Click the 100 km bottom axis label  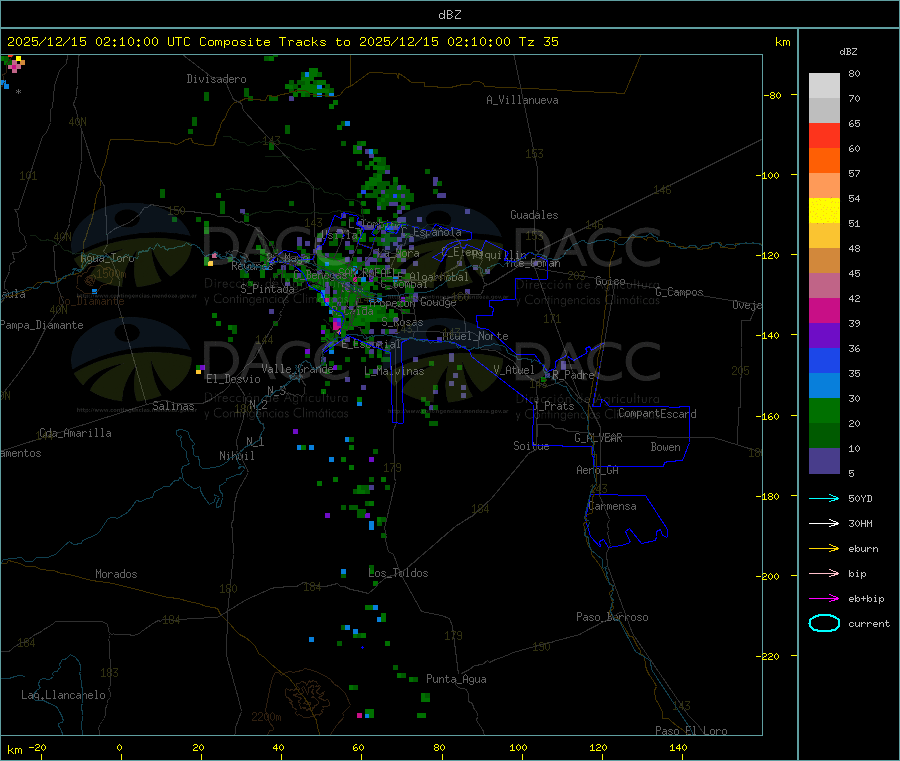(518, 747)
